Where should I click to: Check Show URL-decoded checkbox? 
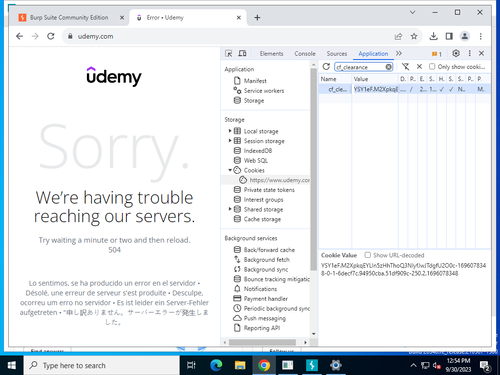coord(367,255)
